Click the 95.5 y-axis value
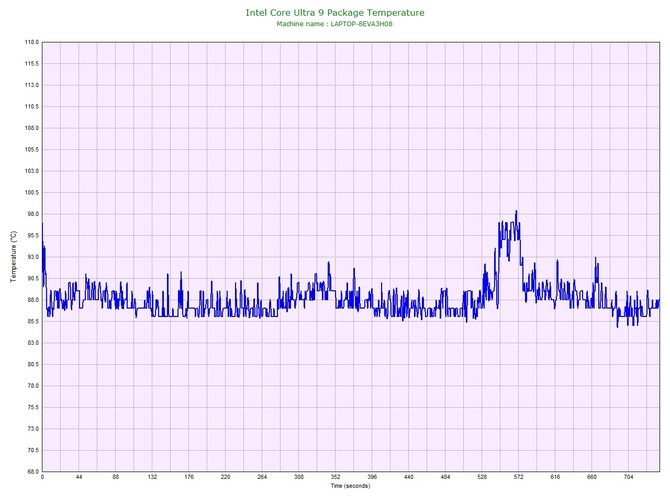The height and width of the screenshot is (503, 670). [x=33, y=235]
